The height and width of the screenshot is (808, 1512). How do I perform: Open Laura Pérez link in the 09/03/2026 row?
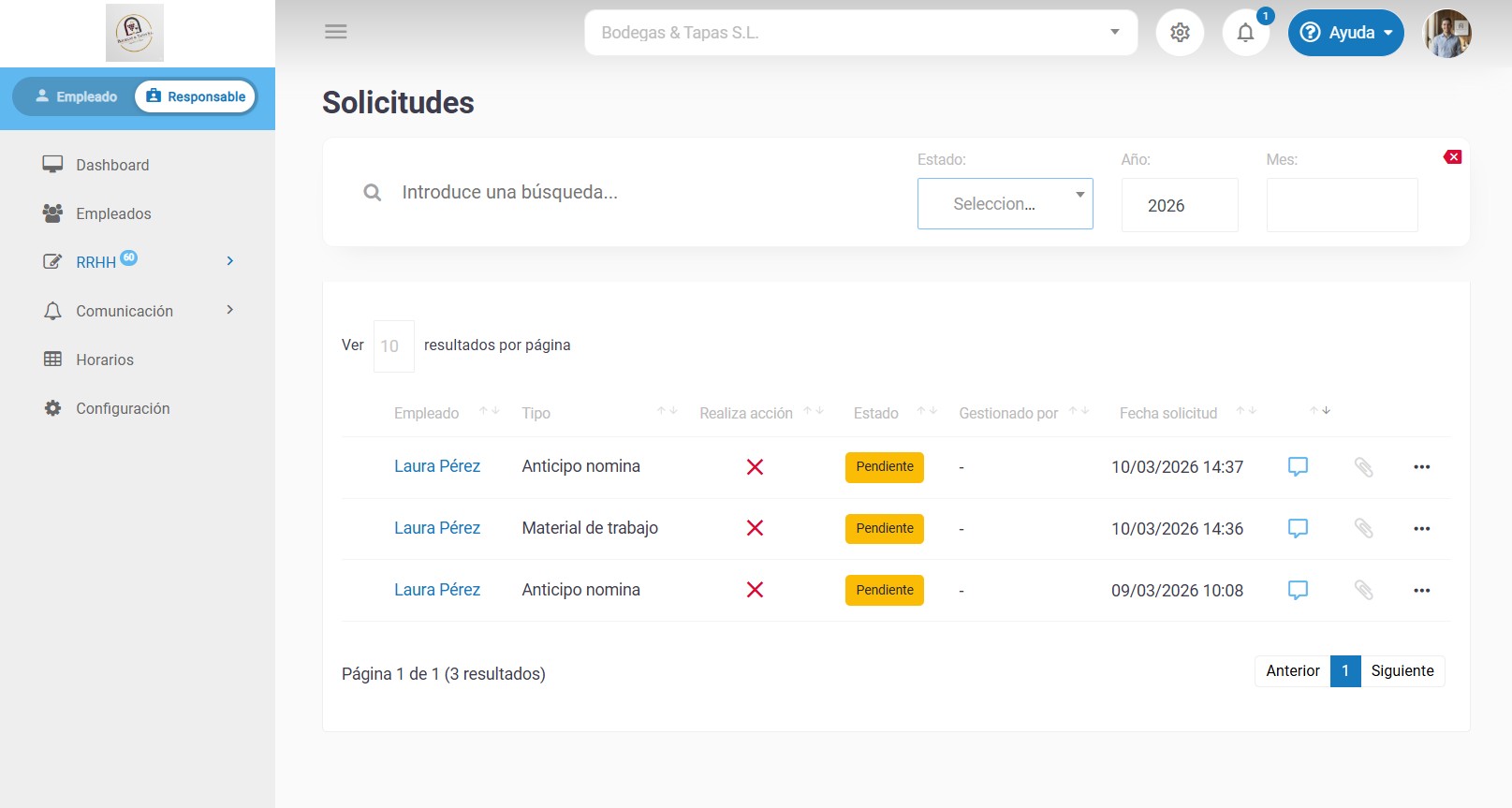pyautogui.click(x=437, y=590)
